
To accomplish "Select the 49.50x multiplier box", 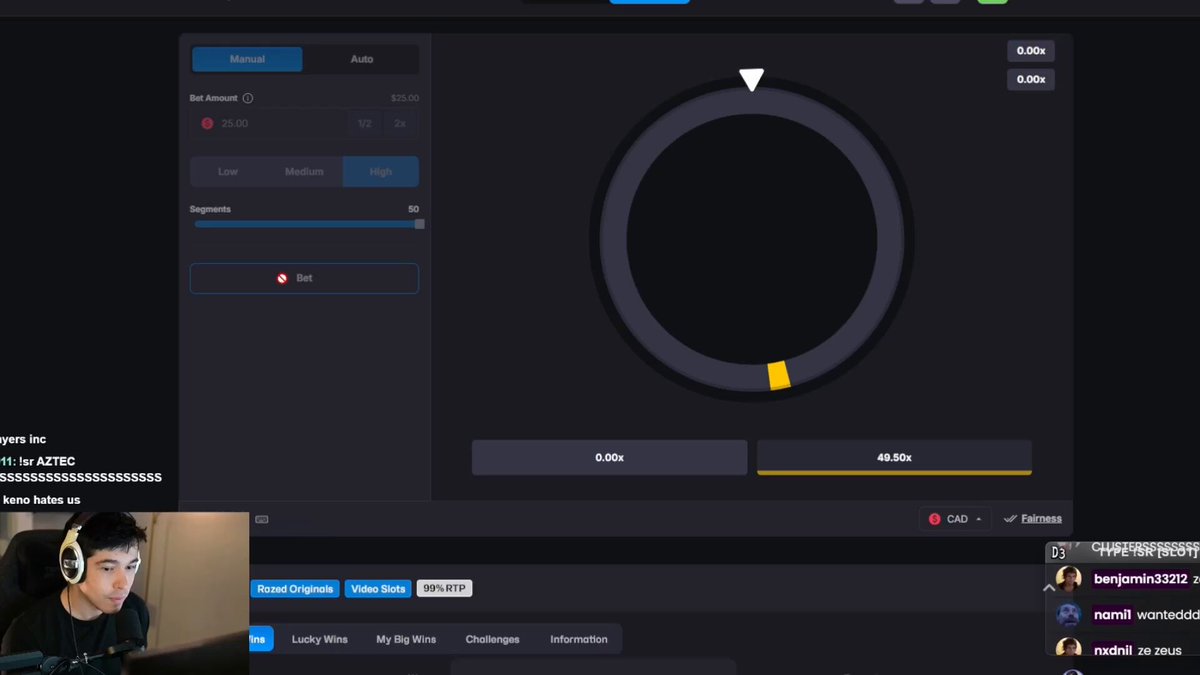I will pyautogui.click(x=894, y=457).
